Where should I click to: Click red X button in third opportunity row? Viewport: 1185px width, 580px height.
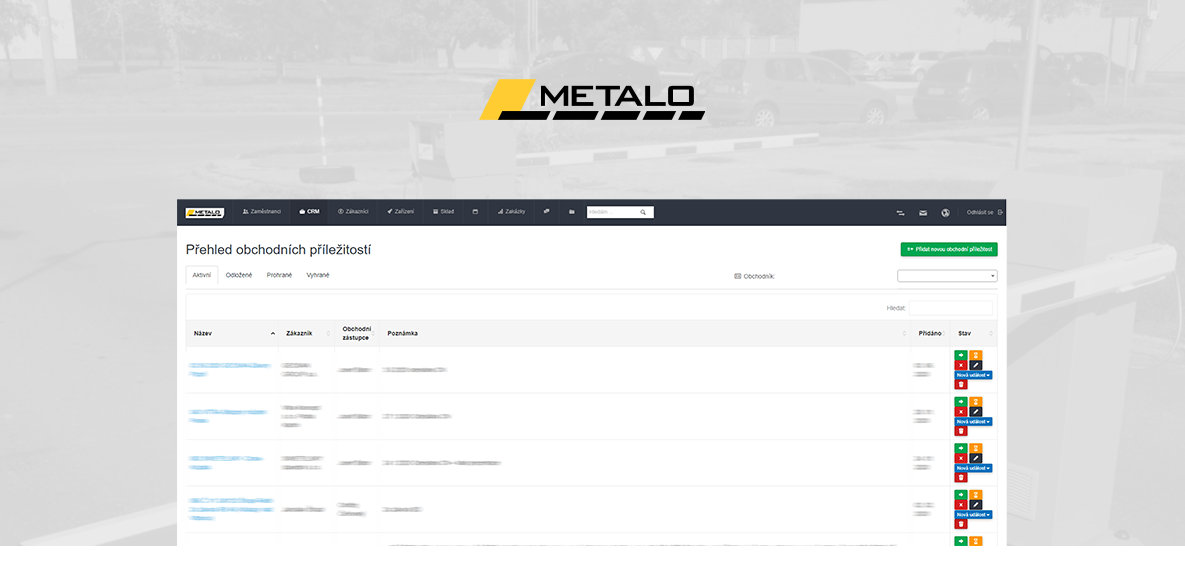(961, 458)
